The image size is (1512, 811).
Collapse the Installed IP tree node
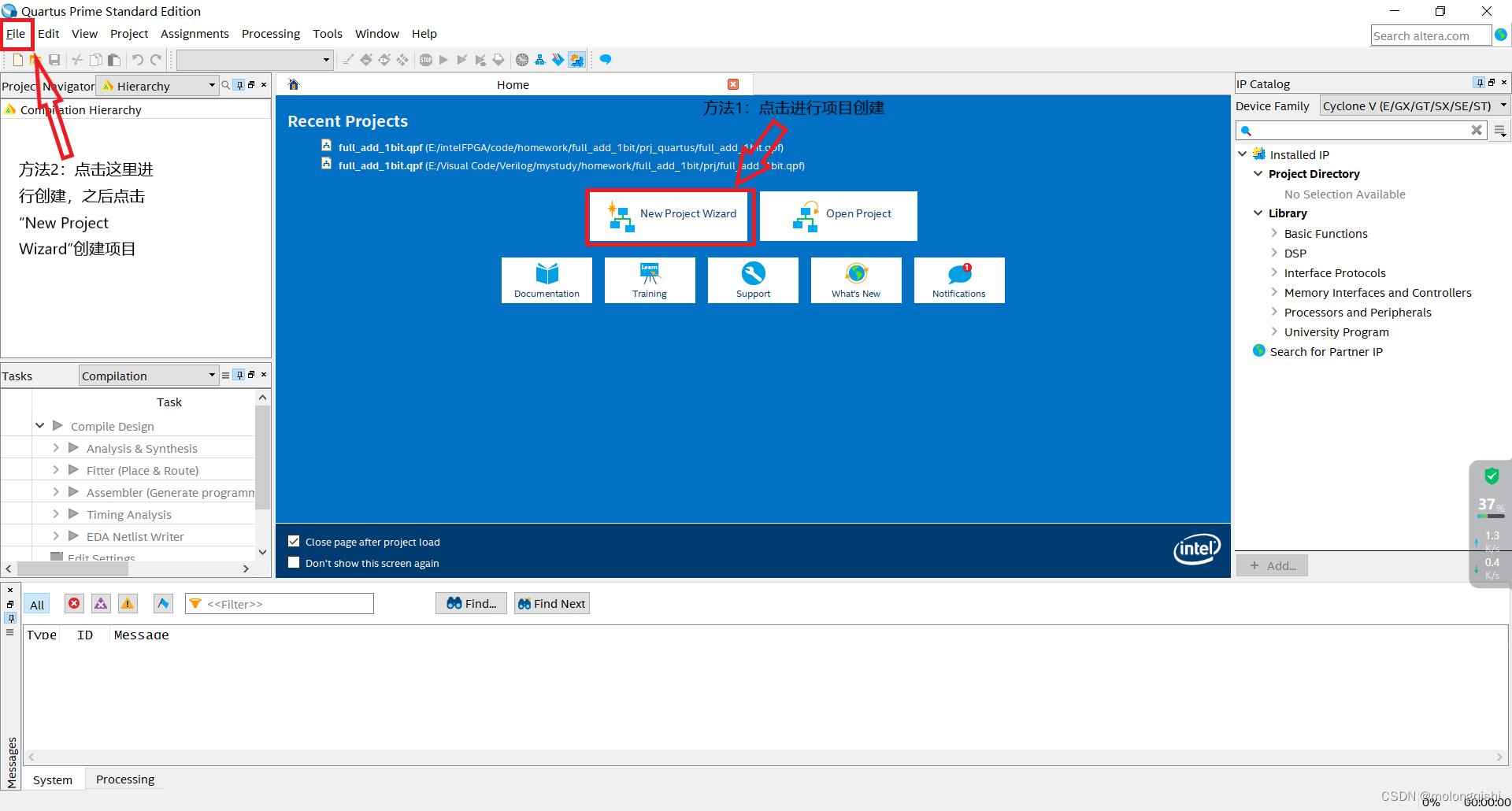click(1243, 154)
